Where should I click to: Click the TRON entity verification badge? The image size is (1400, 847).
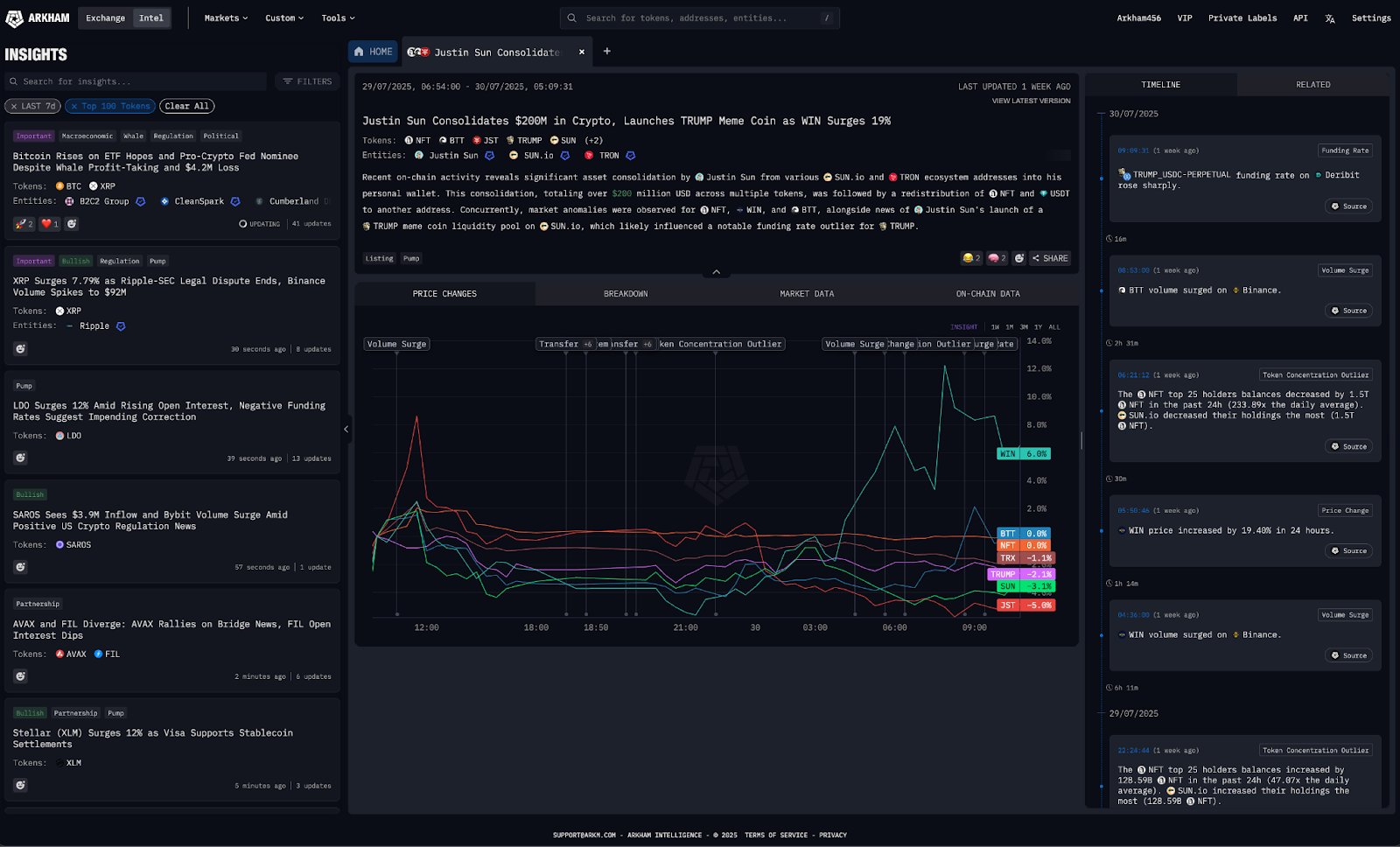[x=630, y=156]
